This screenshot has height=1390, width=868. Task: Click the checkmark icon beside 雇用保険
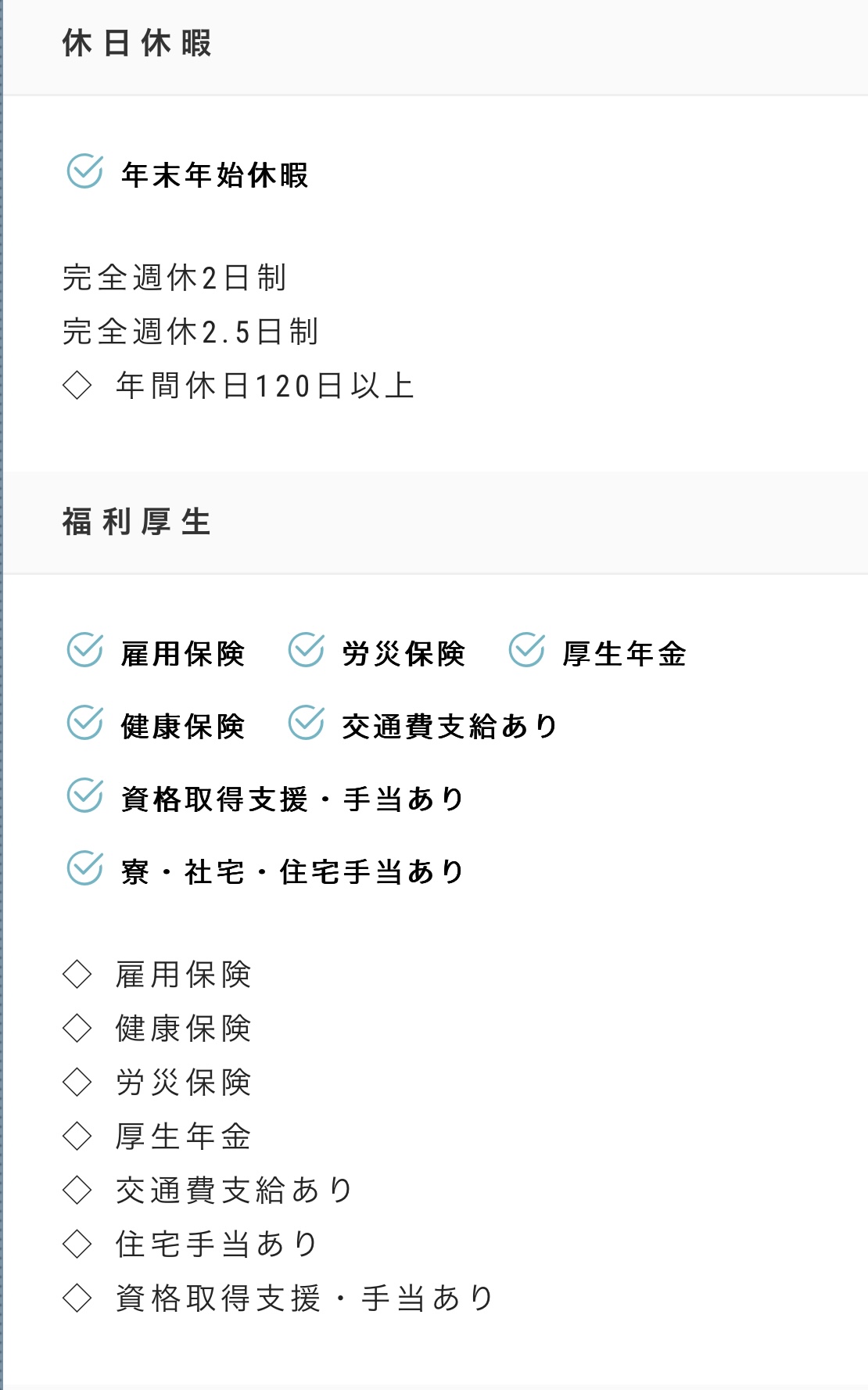84,651
